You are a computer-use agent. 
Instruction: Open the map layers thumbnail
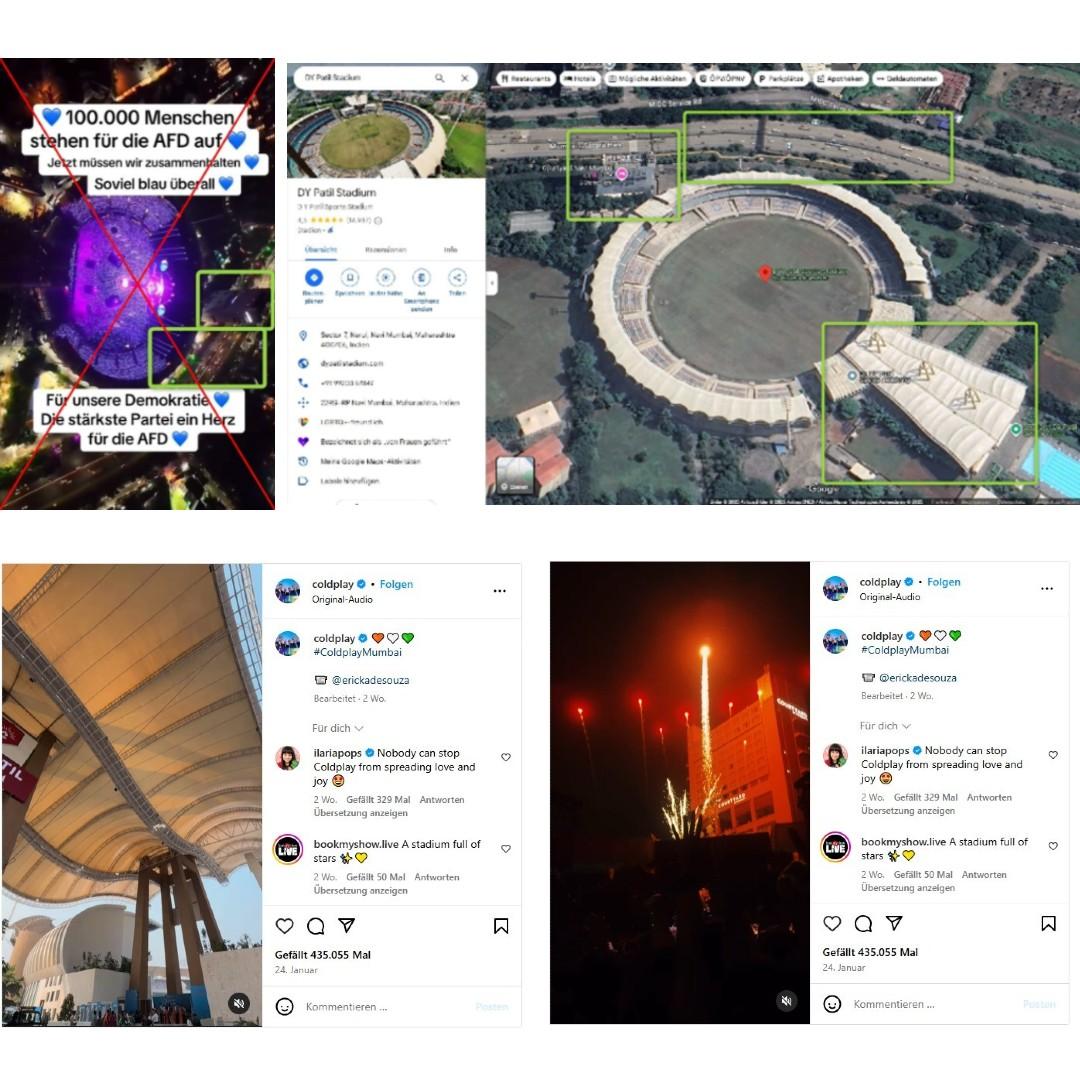[x=515, y=475]
